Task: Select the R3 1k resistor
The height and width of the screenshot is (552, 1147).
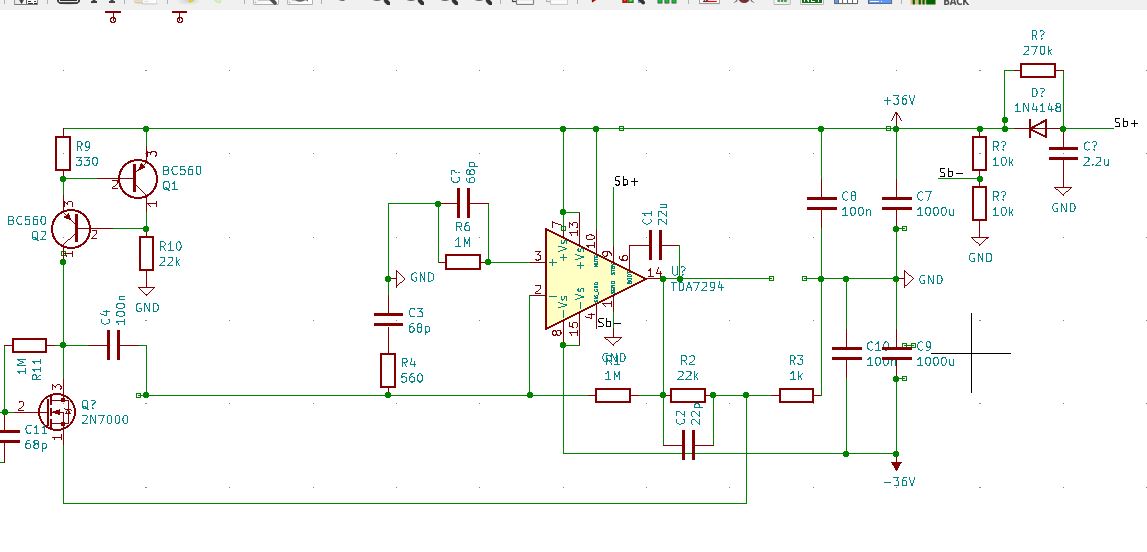Action: (x=797, y=396)
